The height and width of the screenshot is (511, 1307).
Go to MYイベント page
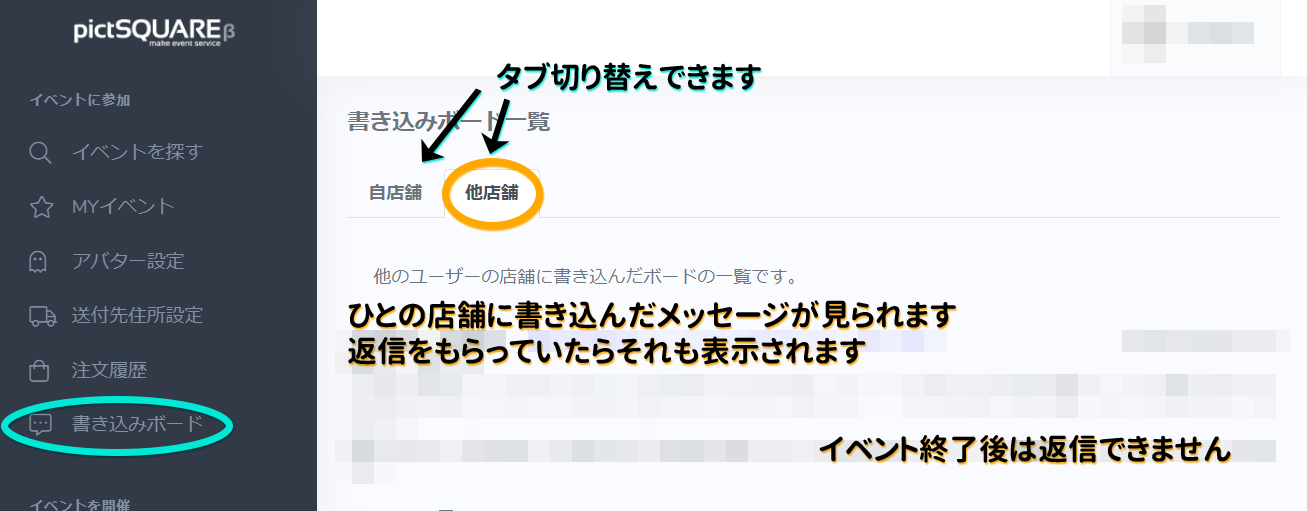coord(123,206)
